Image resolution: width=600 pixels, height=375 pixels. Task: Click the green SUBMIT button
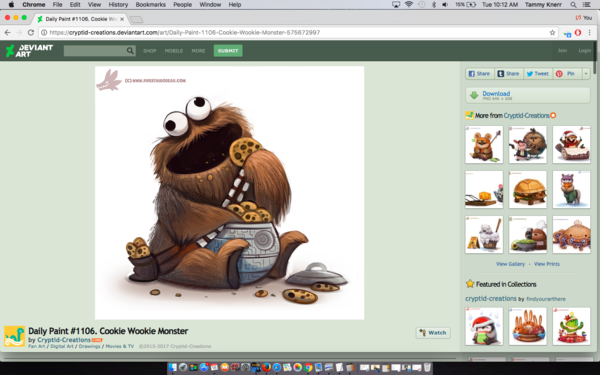point(228,51)
